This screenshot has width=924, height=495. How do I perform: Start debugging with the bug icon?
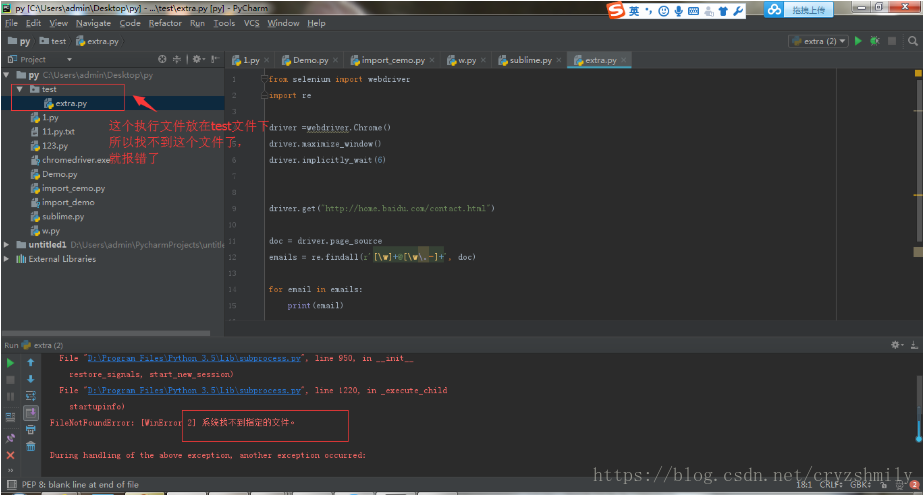(x=874, y=41)
